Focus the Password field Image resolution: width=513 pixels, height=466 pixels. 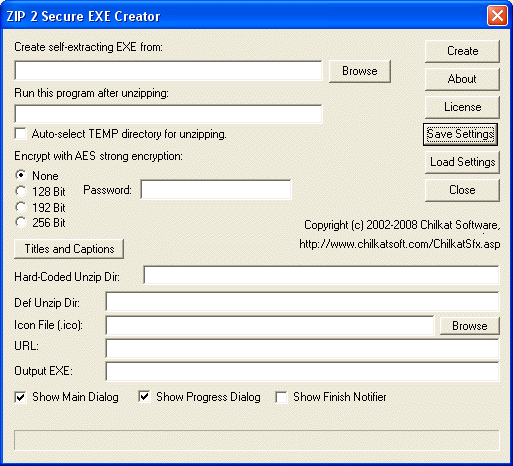(x=216, y=190)
